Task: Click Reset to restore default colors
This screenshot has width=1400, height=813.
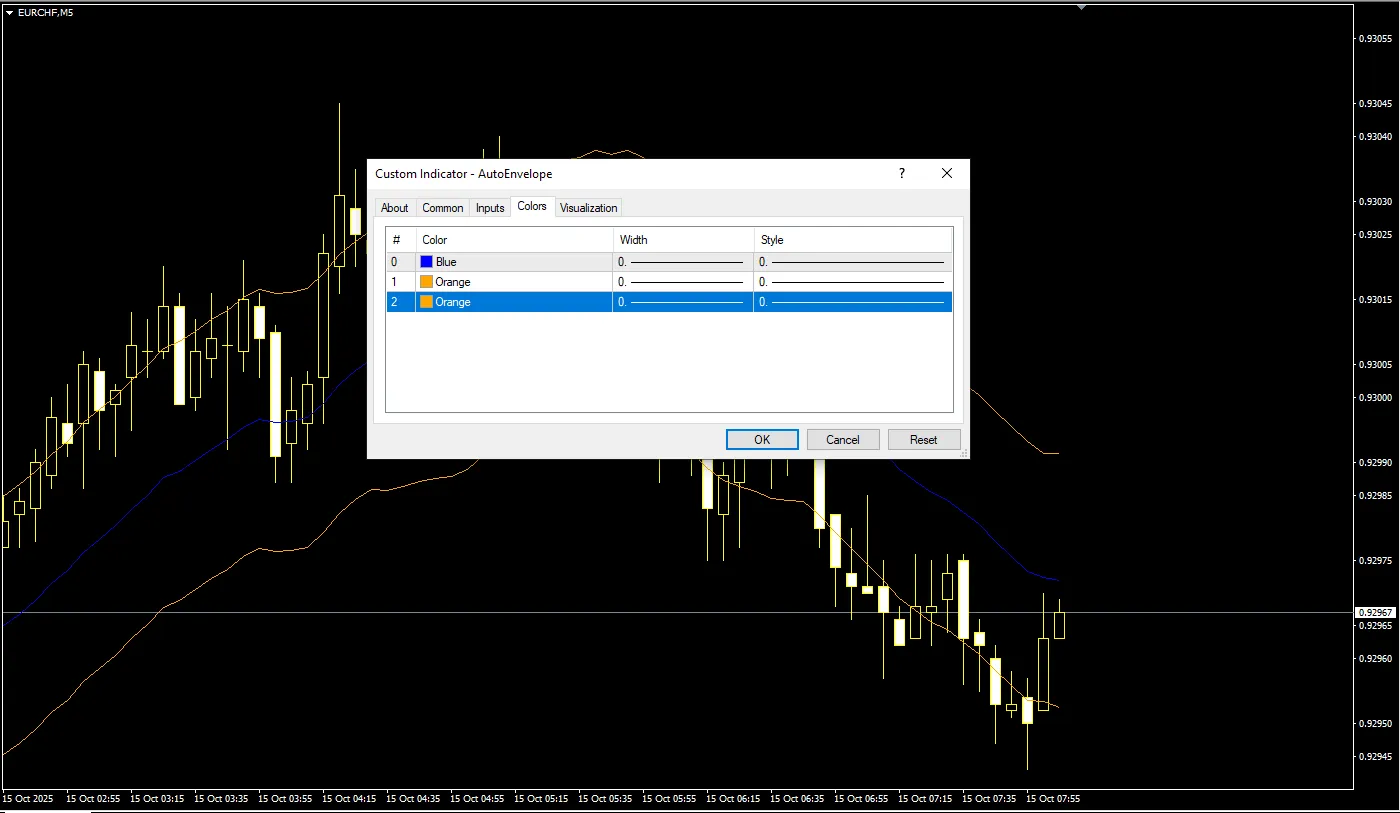Action: pos(923,440)
